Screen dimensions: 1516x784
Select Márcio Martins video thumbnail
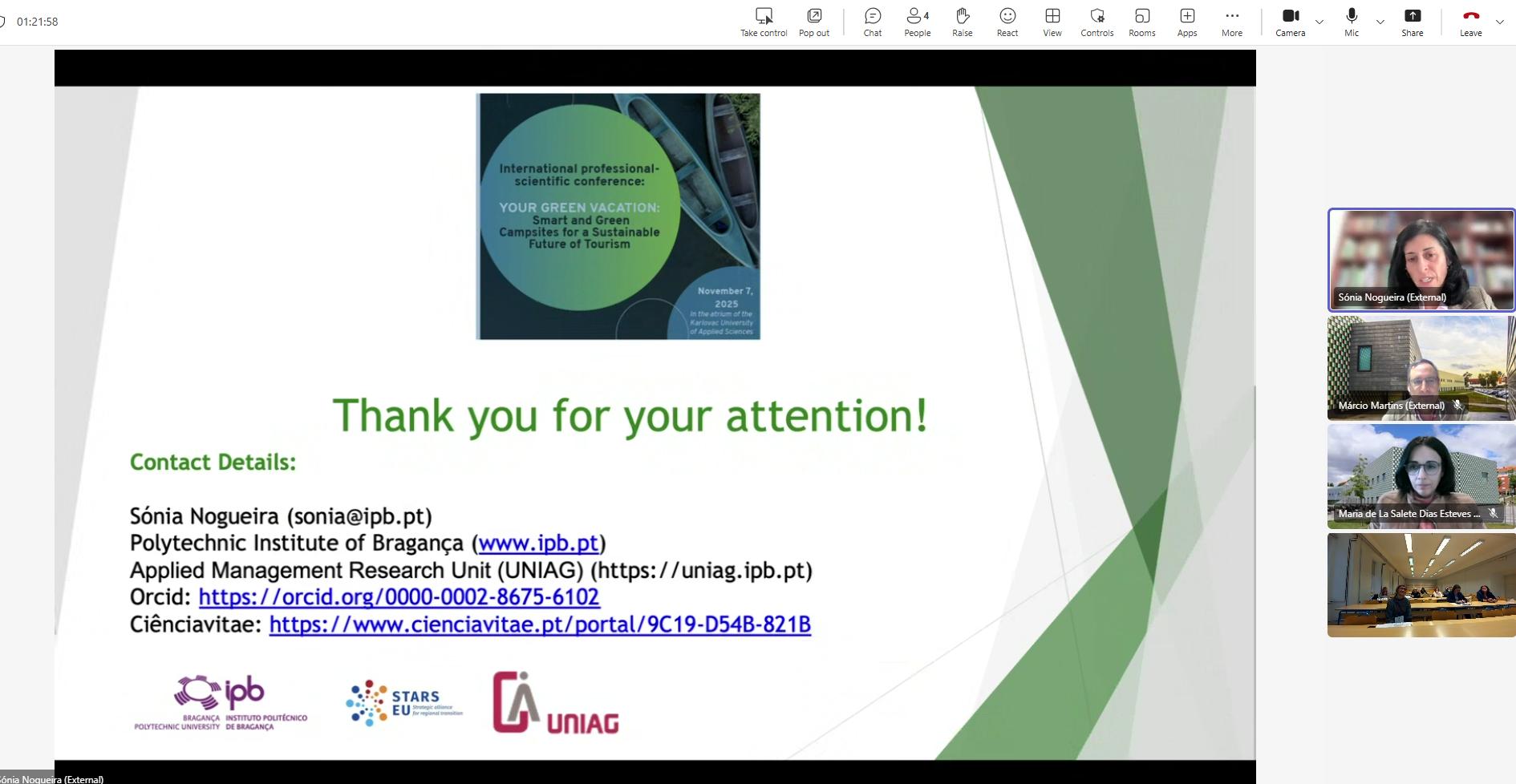(x=1421, y=368)
